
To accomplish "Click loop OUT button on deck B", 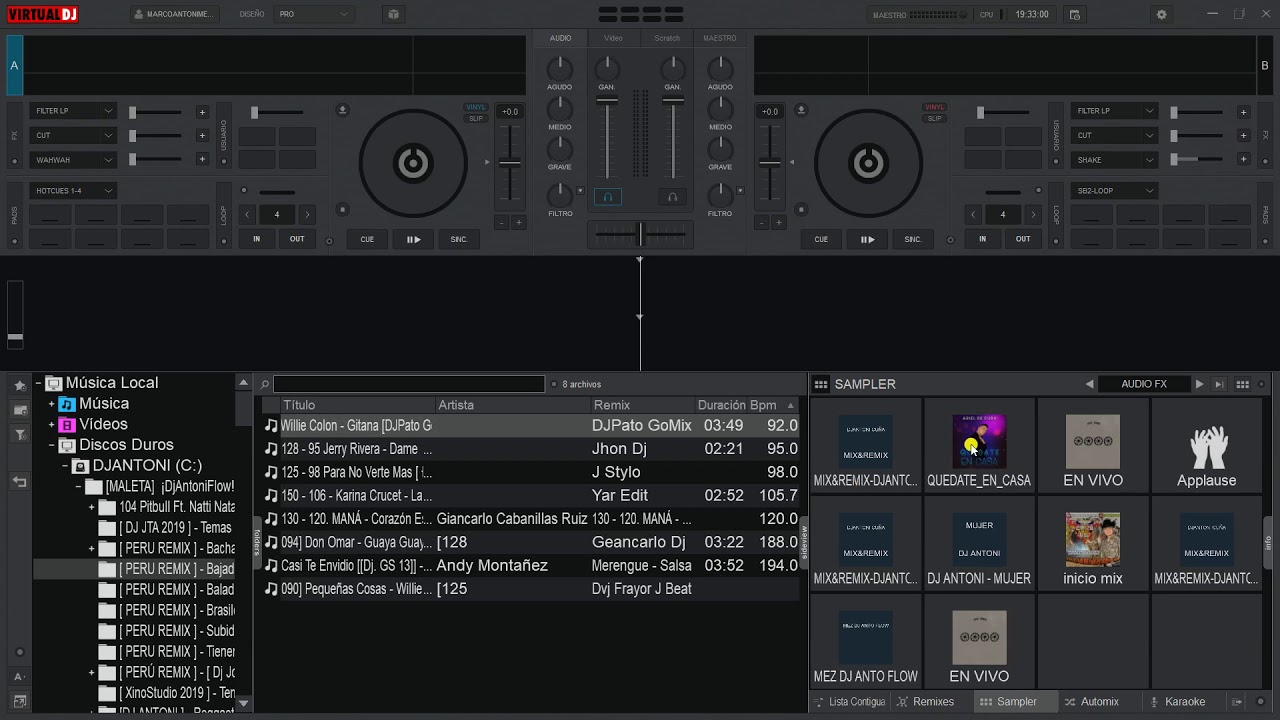I will 1023,239.
